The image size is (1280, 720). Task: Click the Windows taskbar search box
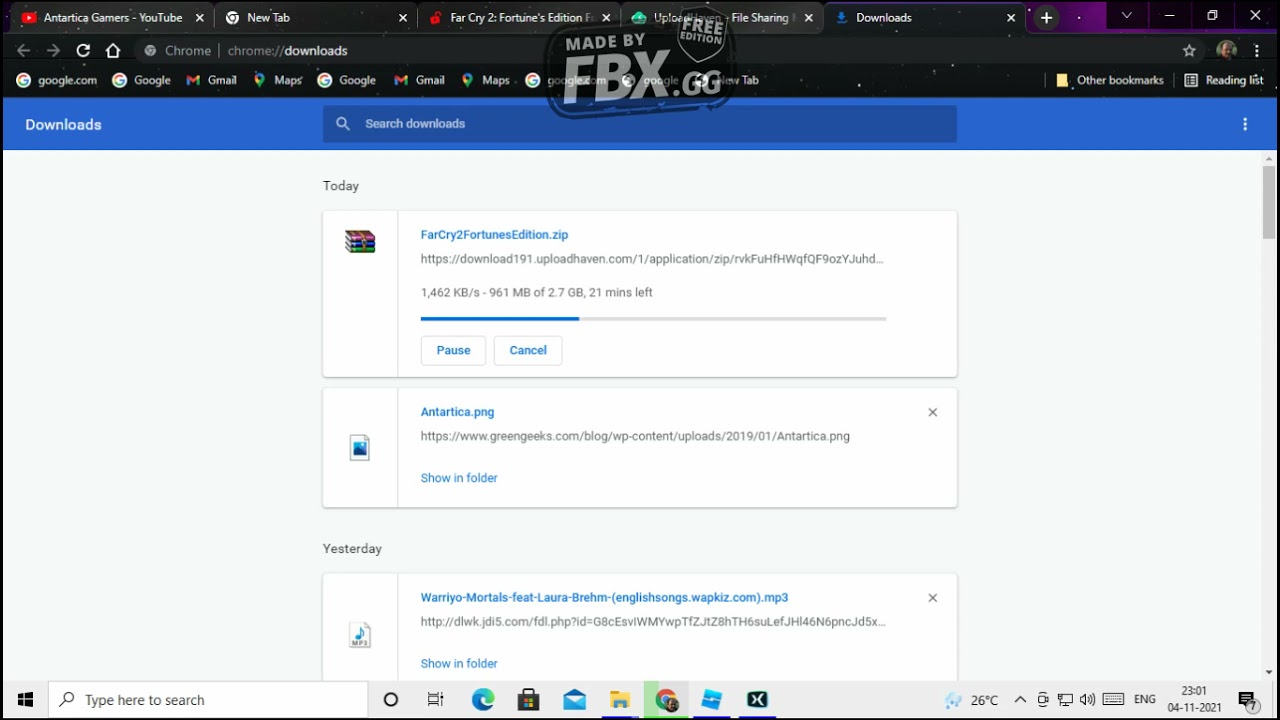coord(209,700)
